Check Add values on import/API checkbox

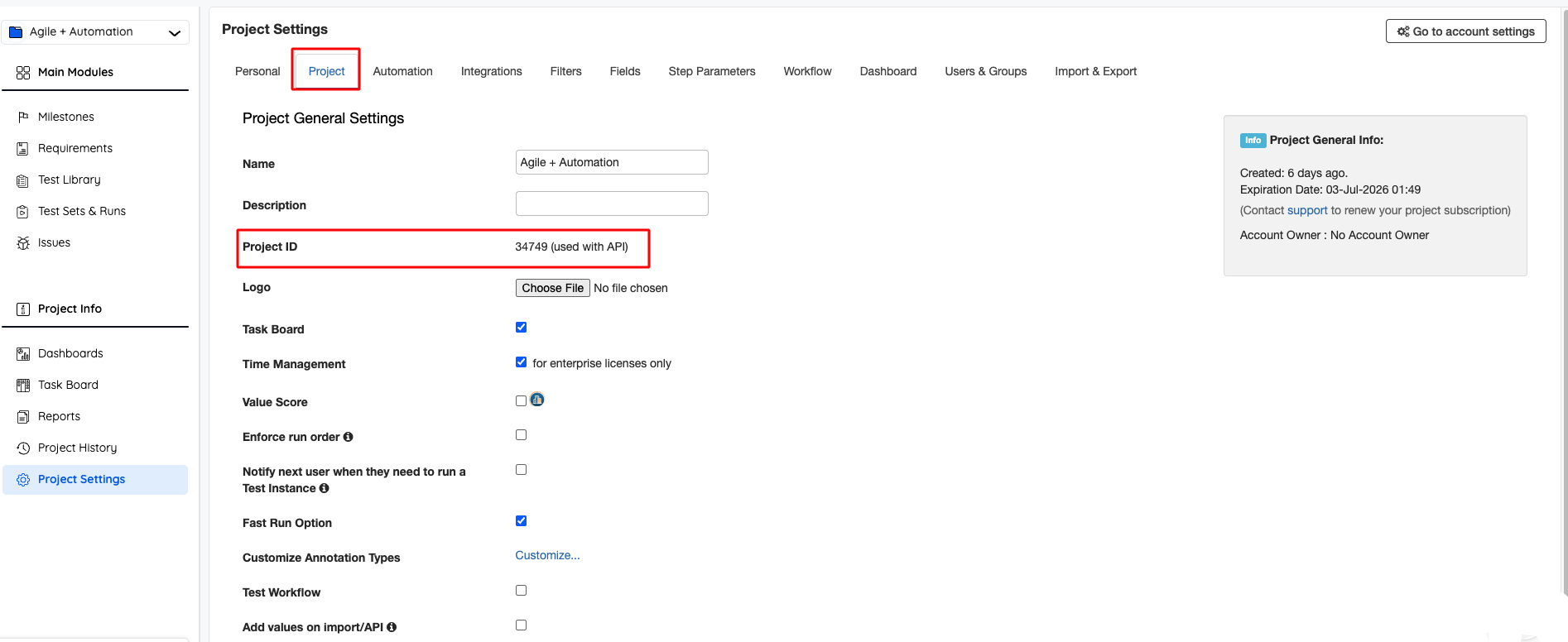pyautogui.click(x=521, y=625)
